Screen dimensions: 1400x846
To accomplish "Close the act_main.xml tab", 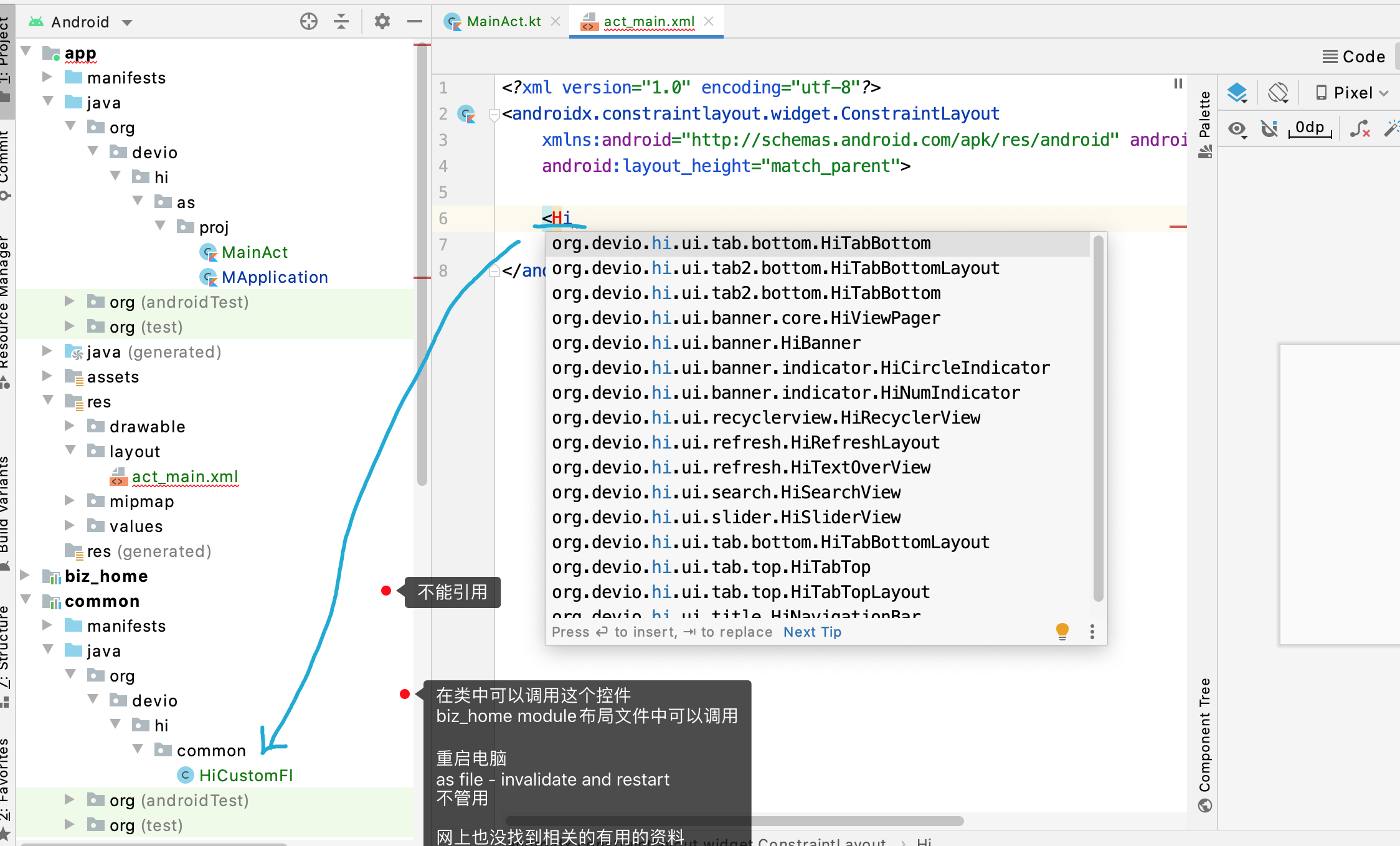I will [x=709, y=22].
